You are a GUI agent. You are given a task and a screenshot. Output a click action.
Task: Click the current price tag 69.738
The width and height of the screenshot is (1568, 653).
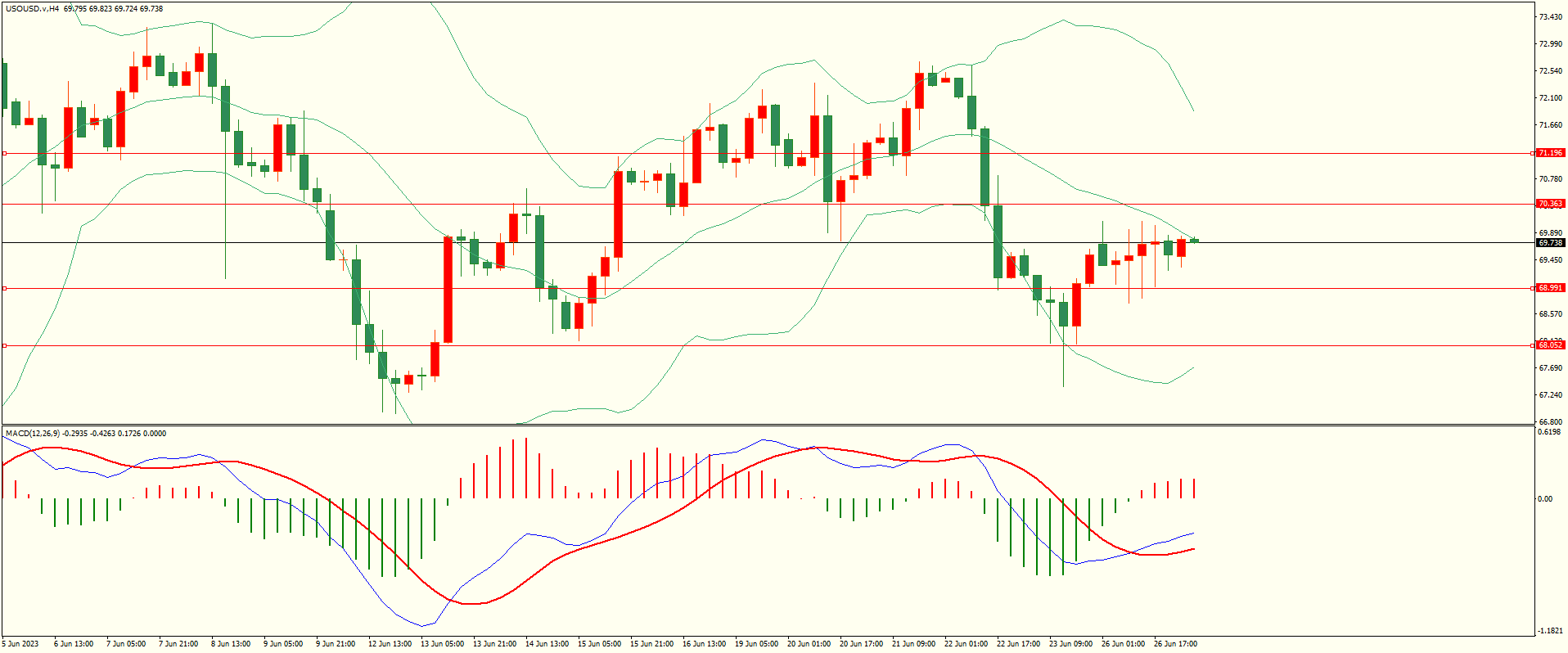click(1550, 243)
